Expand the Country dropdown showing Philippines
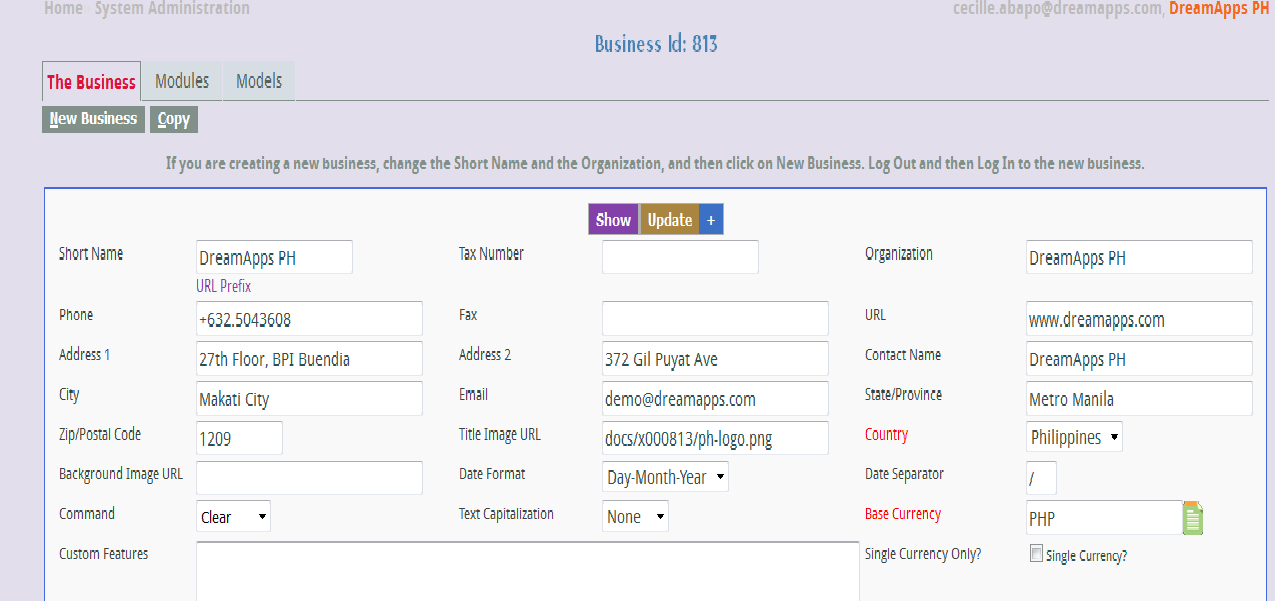 tap(1075, 437)
